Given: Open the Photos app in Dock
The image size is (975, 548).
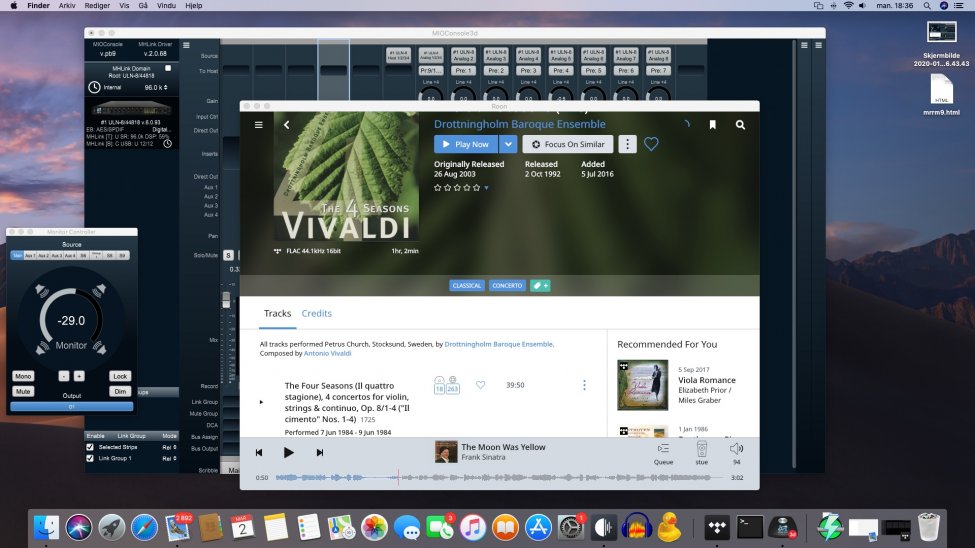Looking at the screenshot, I should pos(374,527).
